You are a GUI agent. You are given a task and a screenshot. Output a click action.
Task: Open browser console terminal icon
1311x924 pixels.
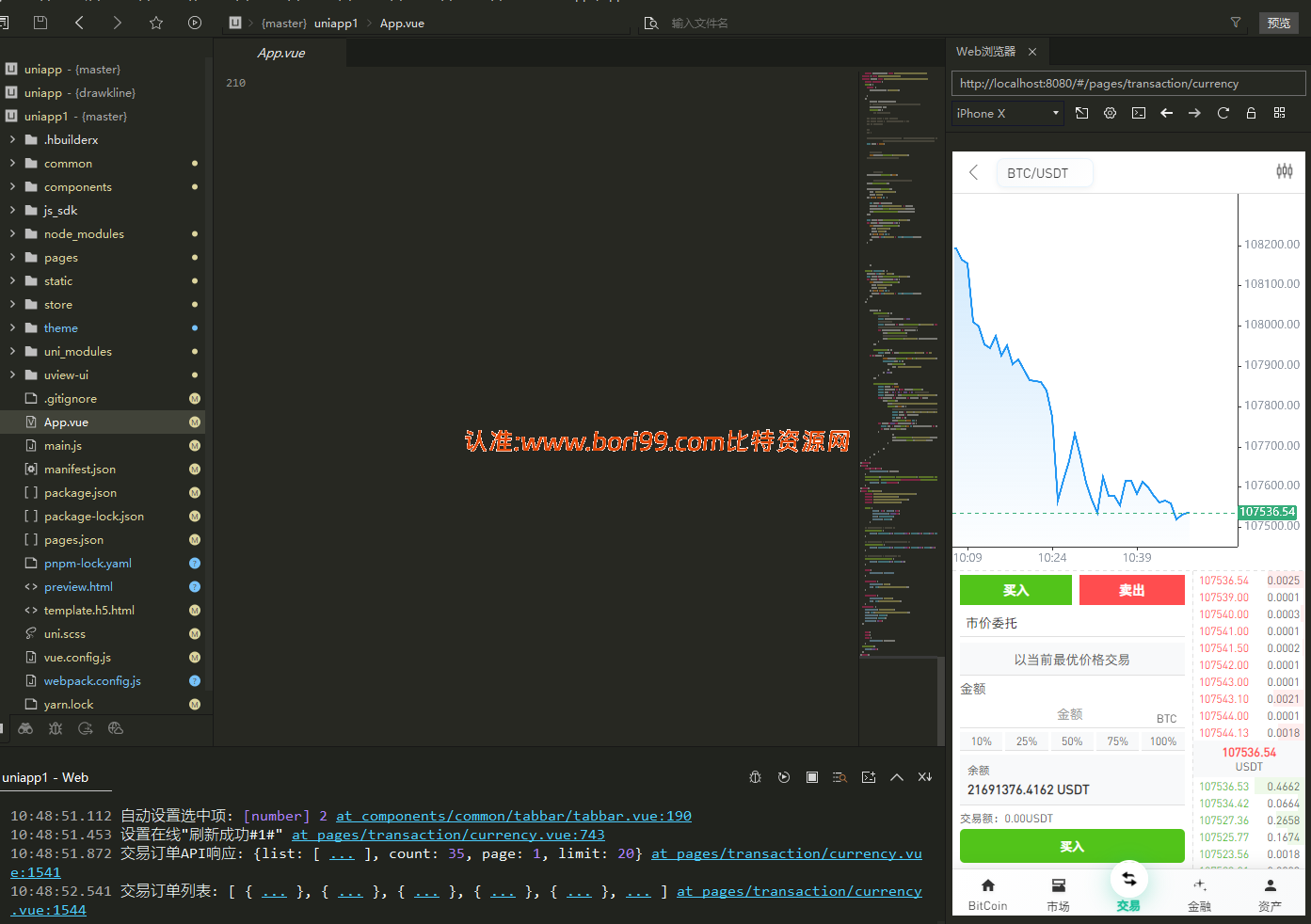click(x=1139, y=113)
